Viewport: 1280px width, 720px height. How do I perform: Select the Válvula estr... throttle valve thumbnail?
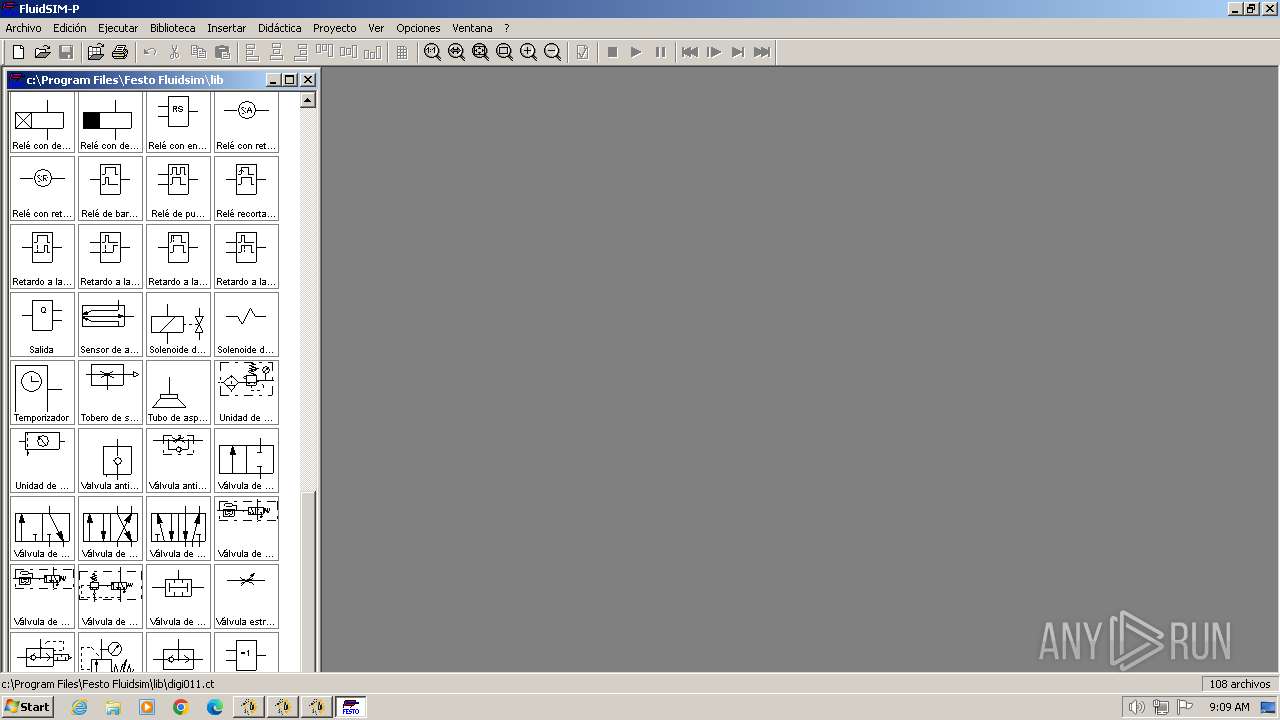[246, 596]
